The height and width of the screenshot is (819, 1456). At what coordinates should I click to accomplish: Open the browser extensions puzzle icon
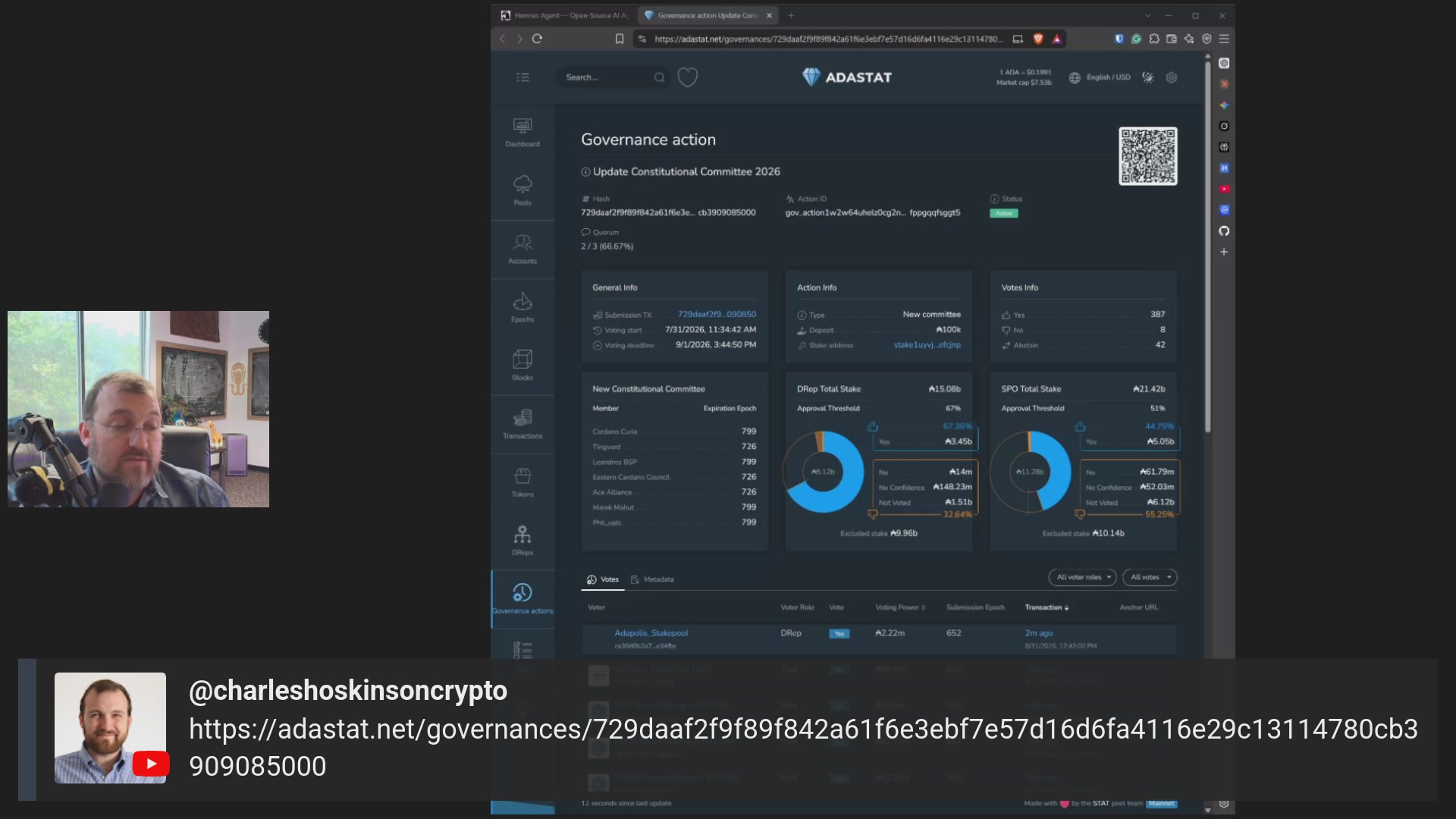tap(1154, 39)
